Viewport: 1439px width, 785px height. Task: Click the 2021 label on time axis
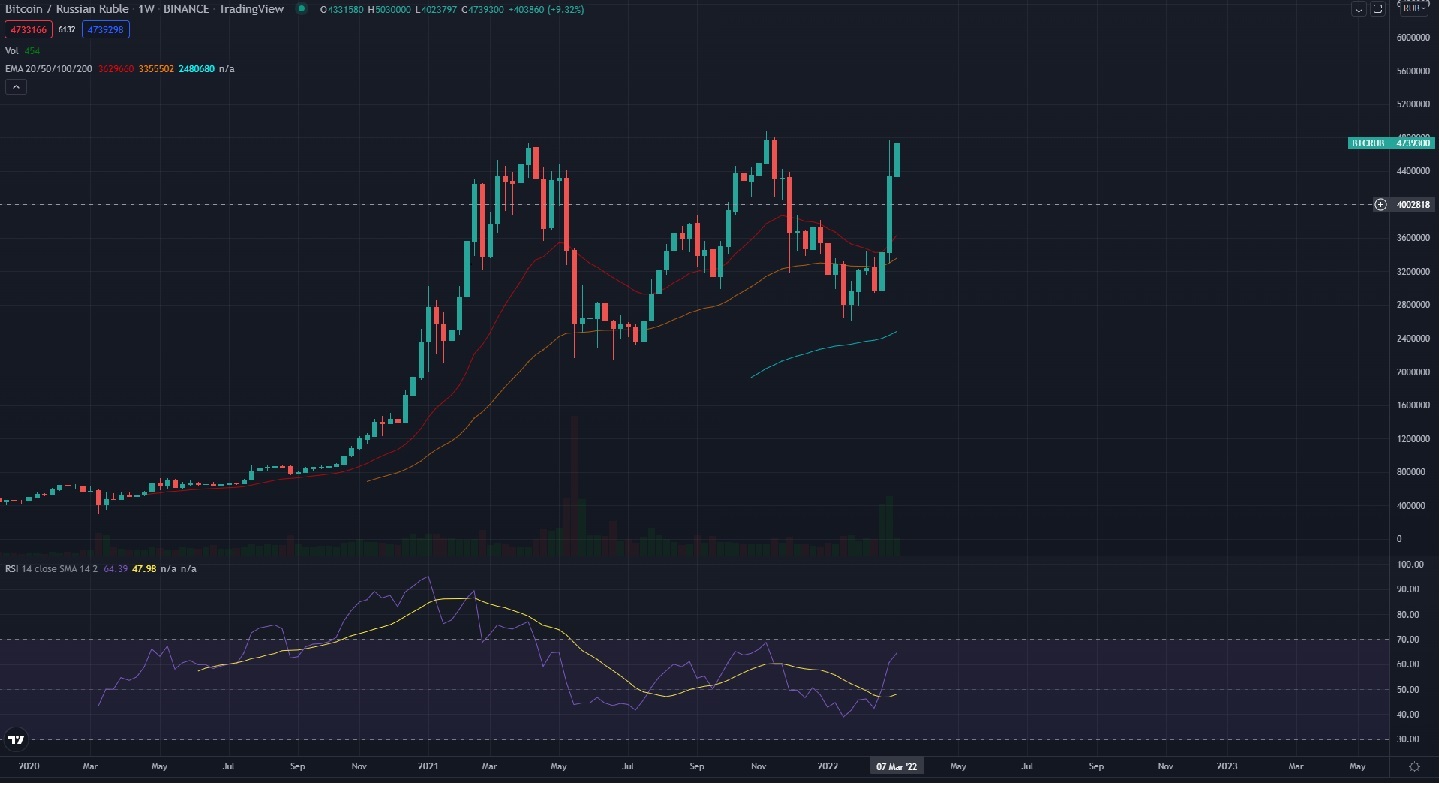429,766
